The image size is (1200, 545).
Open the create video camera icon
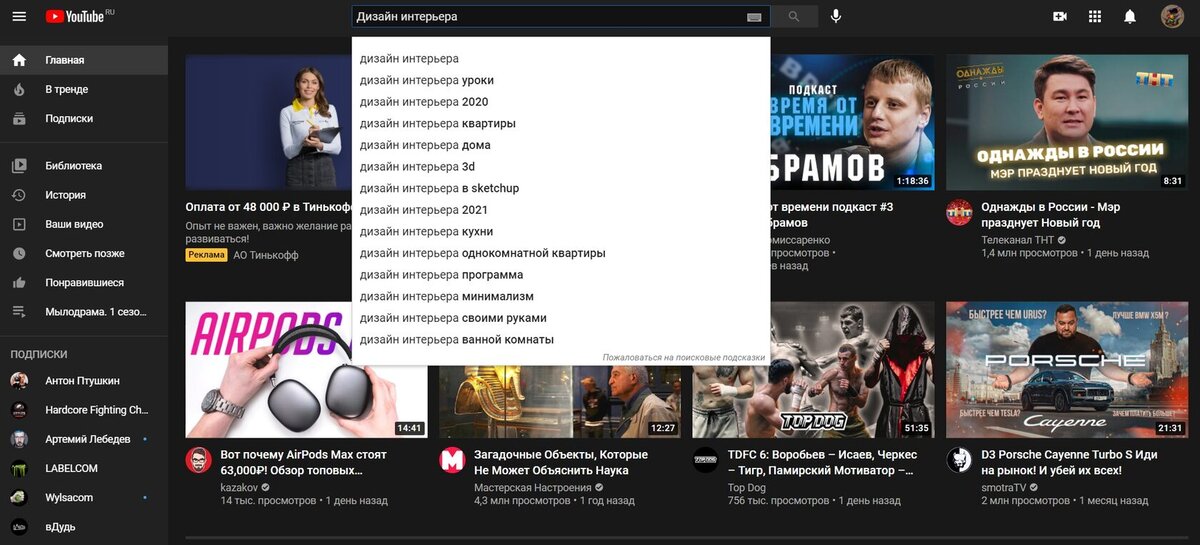pyautogui.click(x=1060, y=17)
